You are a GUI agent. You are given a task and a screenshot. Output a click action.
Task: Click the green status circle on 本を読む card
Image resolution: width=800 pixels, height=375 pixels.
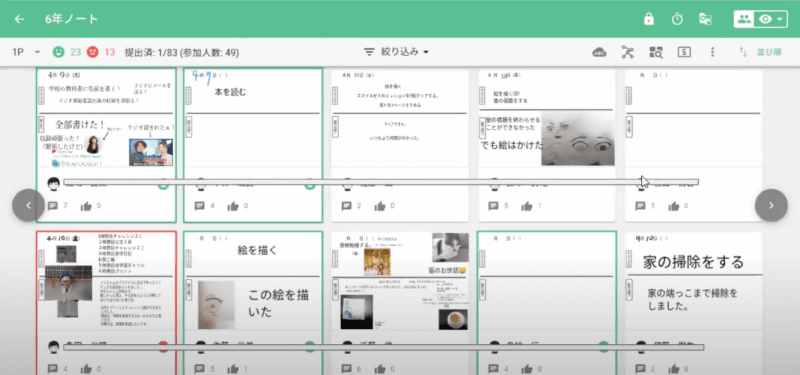310,184
